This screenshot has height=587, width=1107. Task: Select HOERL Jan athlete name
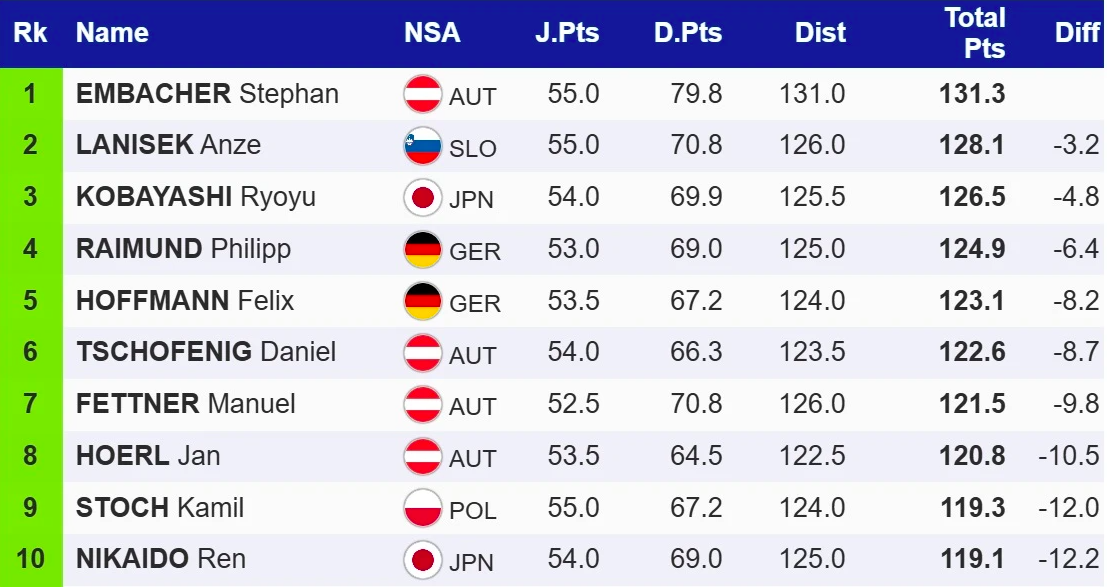(x=148, y=456)
